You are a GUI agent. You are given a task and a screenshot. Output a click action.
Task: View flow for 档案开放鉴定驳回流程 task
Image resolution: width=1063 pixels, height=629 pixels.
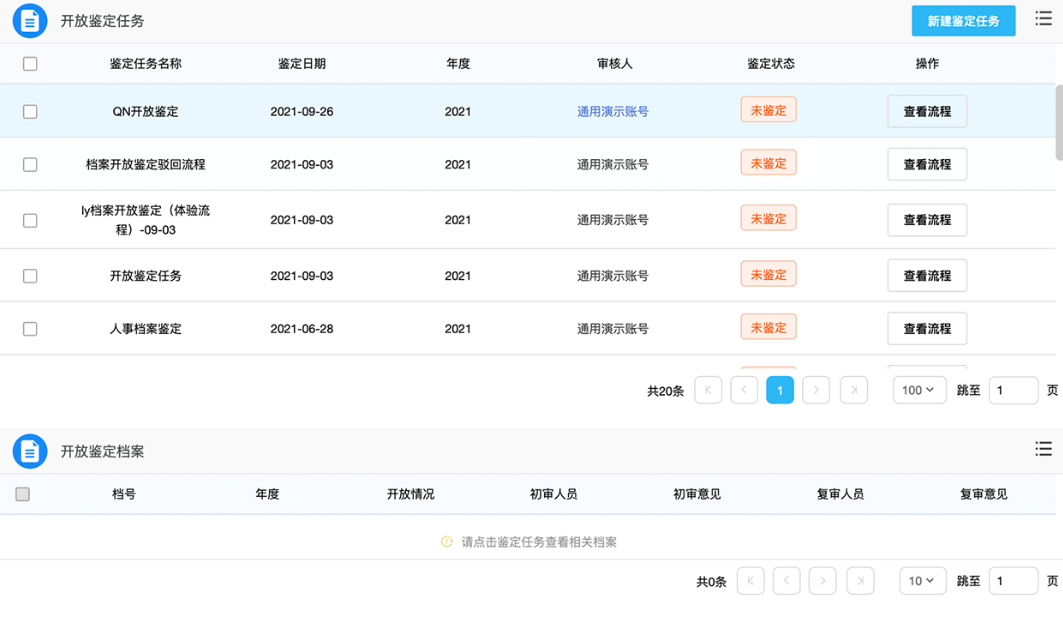(927, 164)
